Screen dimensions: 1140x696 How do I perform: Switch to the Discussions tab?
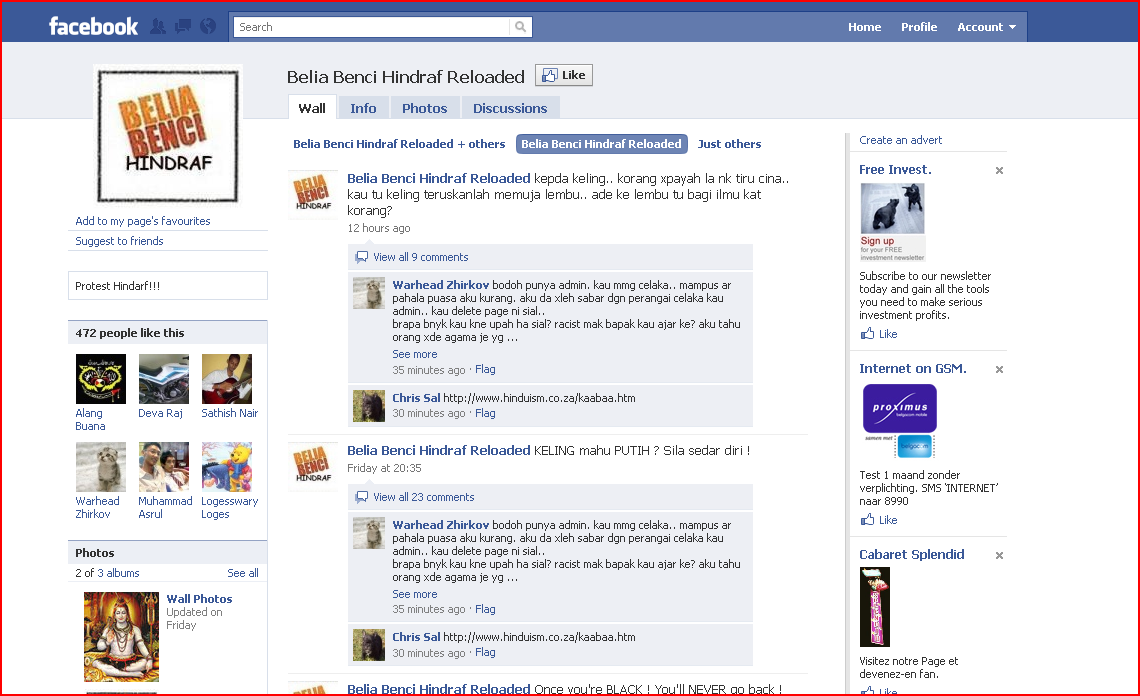tap(510, 108)
